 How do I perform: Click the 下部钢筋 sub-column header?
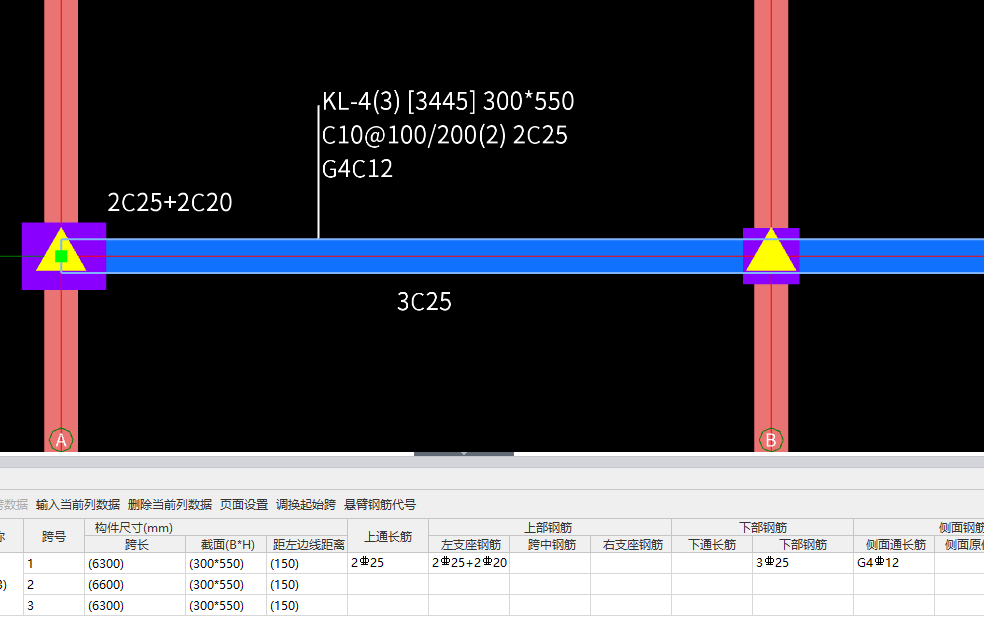(x=803, y=544)
